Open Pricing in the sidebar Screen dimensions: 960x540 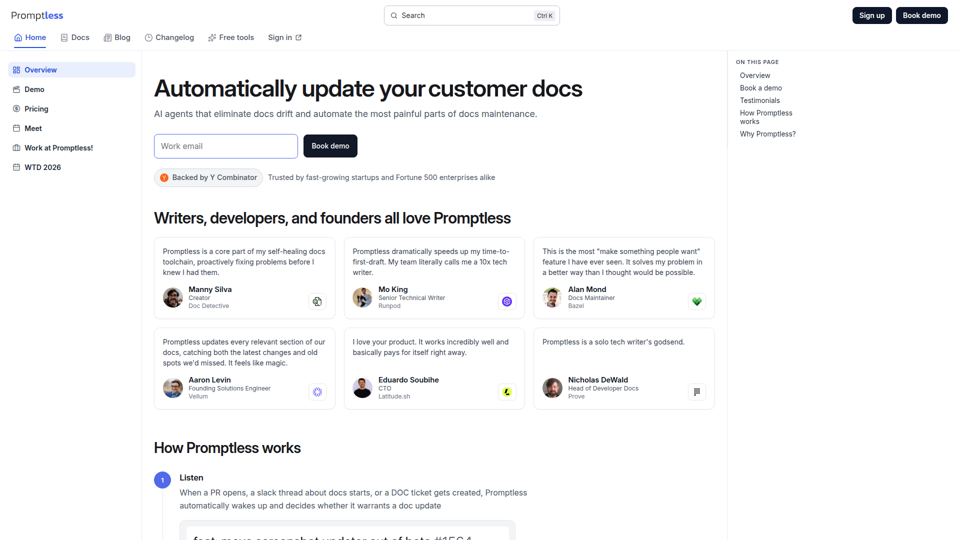72,109
